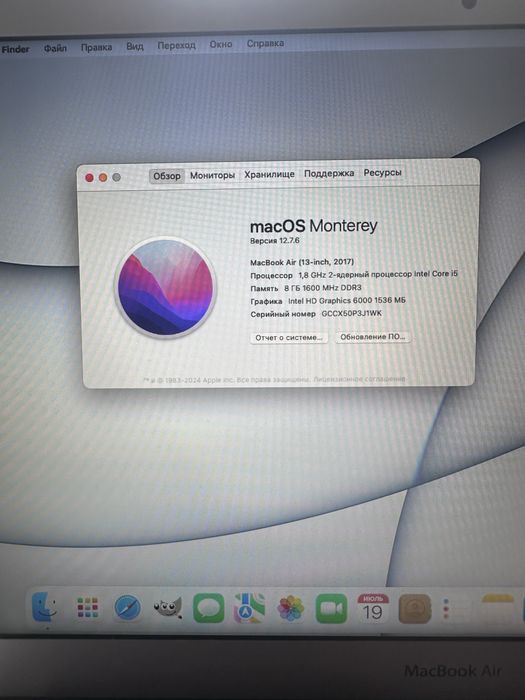525x700 pixels.
Task: Switch to the Мониторы tab
Action: coord(212,175)
